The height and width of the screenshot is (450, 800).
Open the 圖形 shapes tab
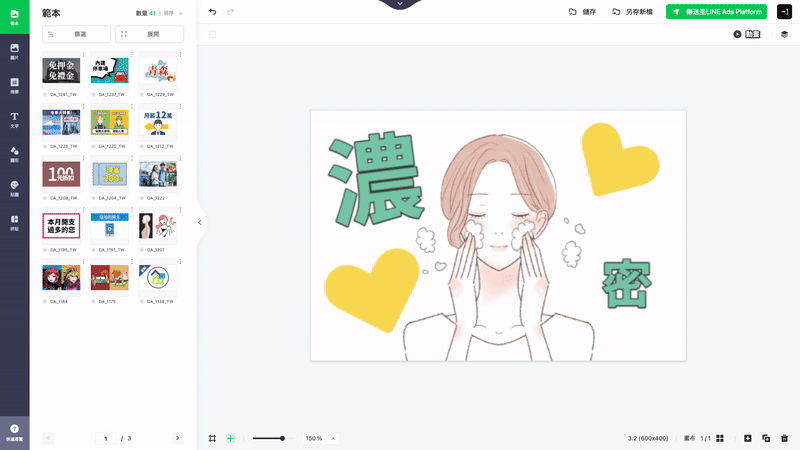click(14, 154)
